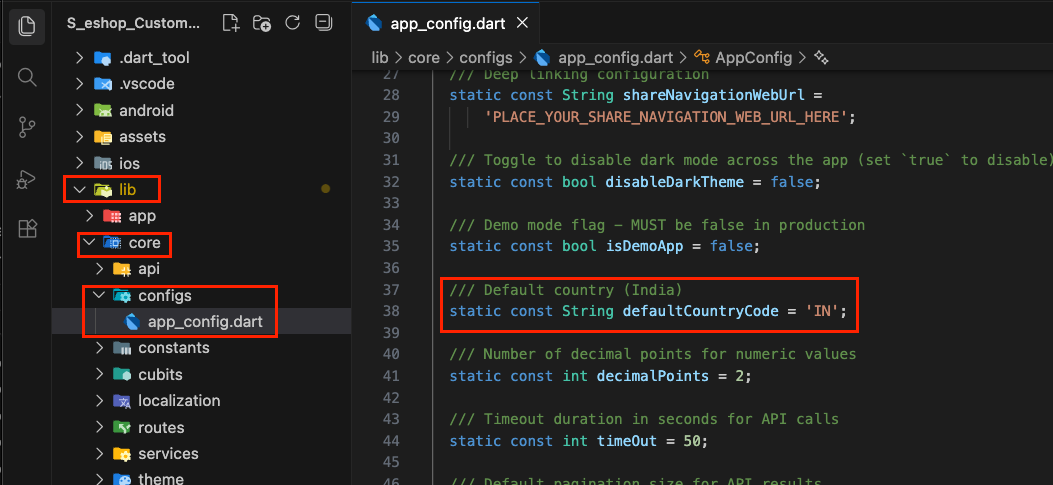The image size is (1053, 485).
Task: Click the AppConfig class breadcrumb
Action: [x=752, y=58]
